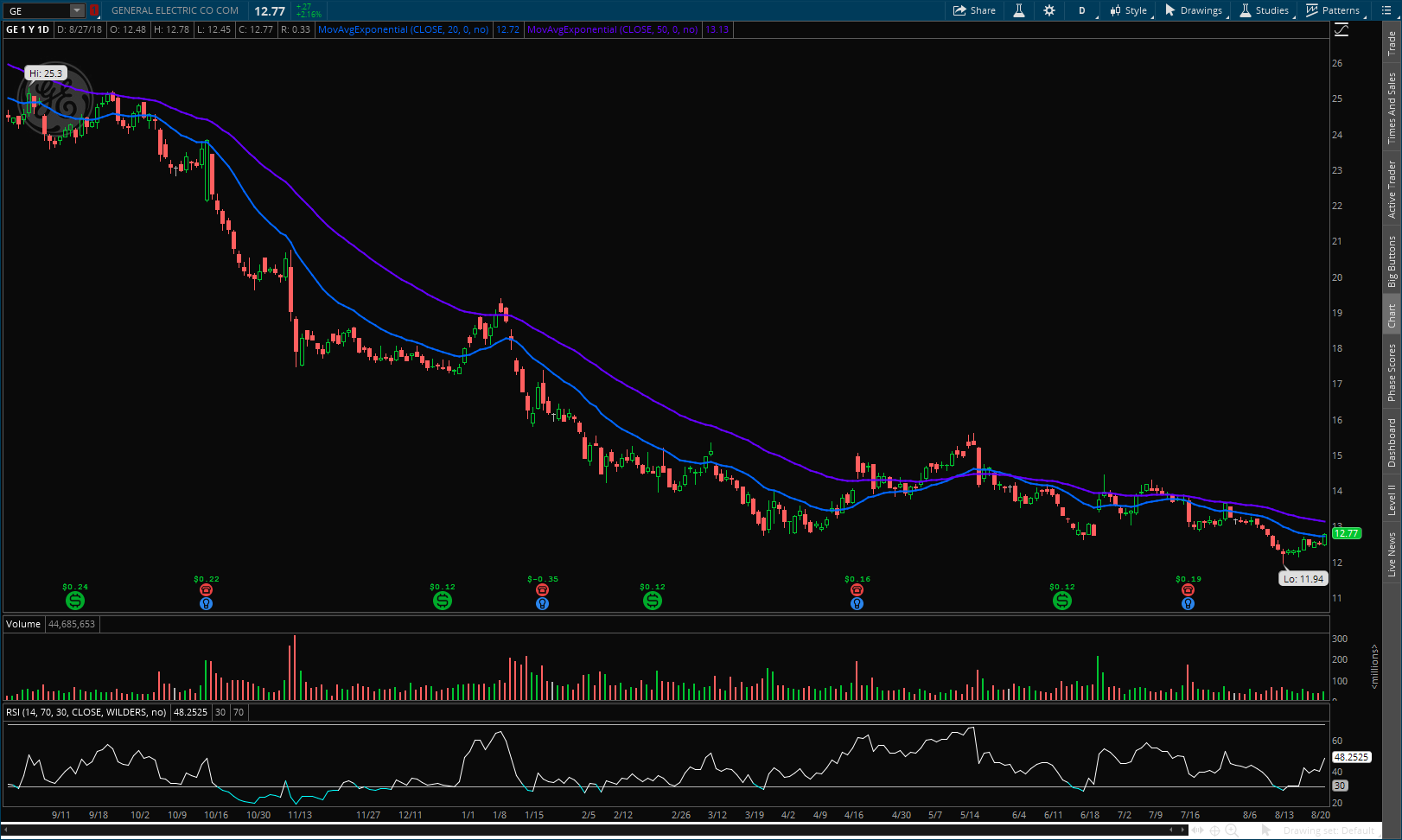Open Live News sidebar tab
The image size is (1402, 840).
[x=1392, y=555]
